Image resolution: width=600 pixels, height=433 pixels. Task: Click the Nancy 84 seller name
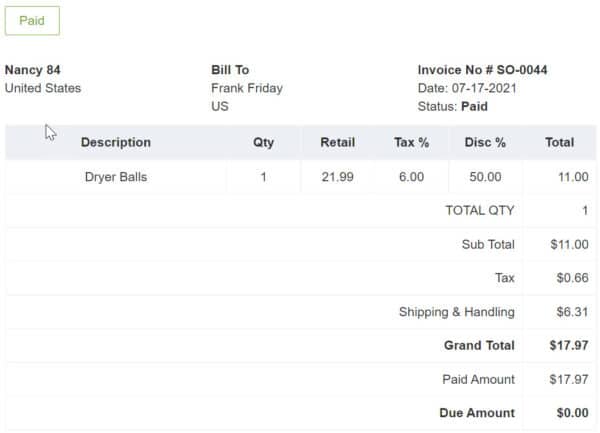[x=33, y=70]
